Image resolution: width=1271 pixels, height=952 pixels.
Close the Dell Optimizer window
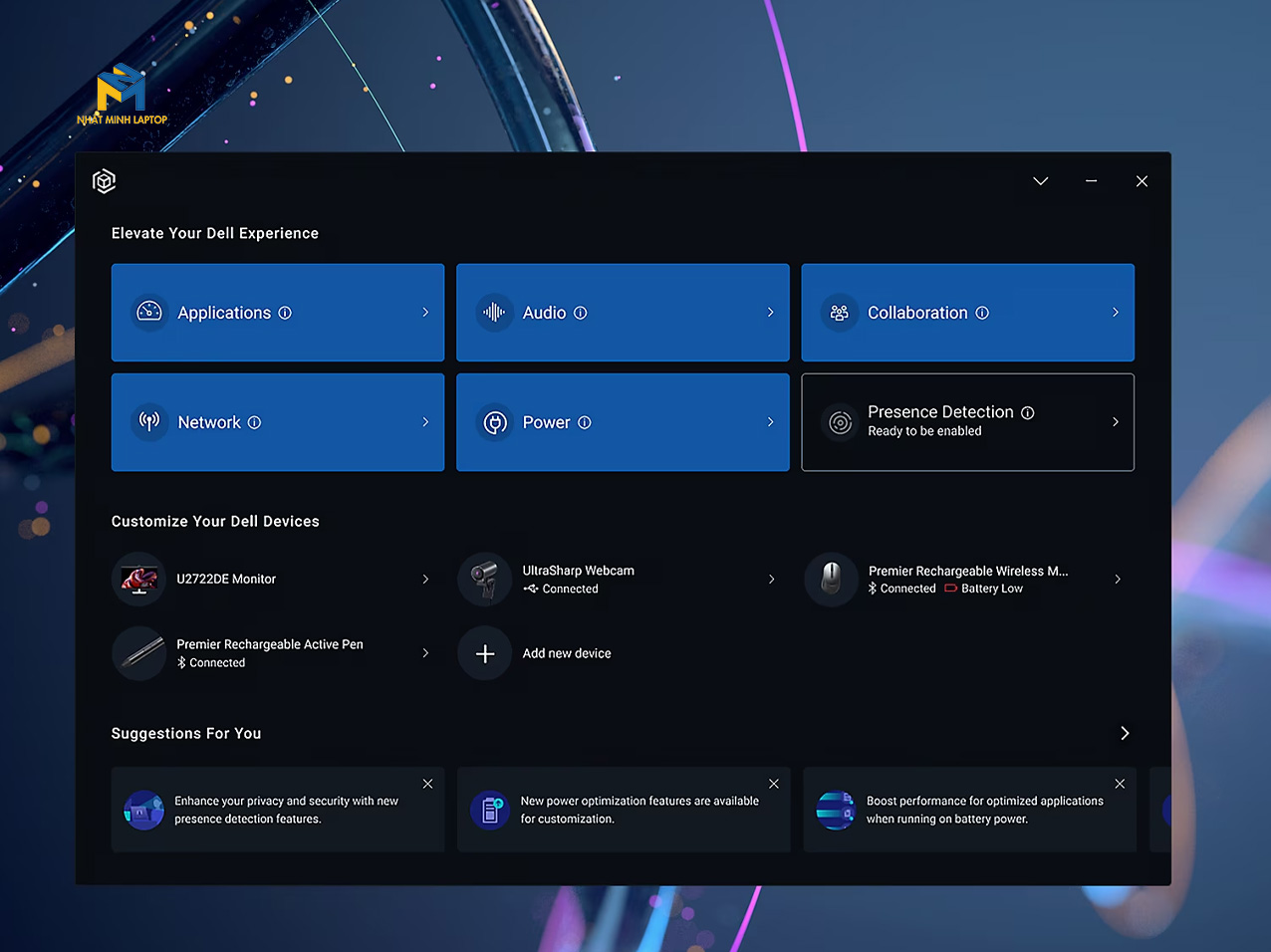pyautogui.click(x=1142, y=181)
